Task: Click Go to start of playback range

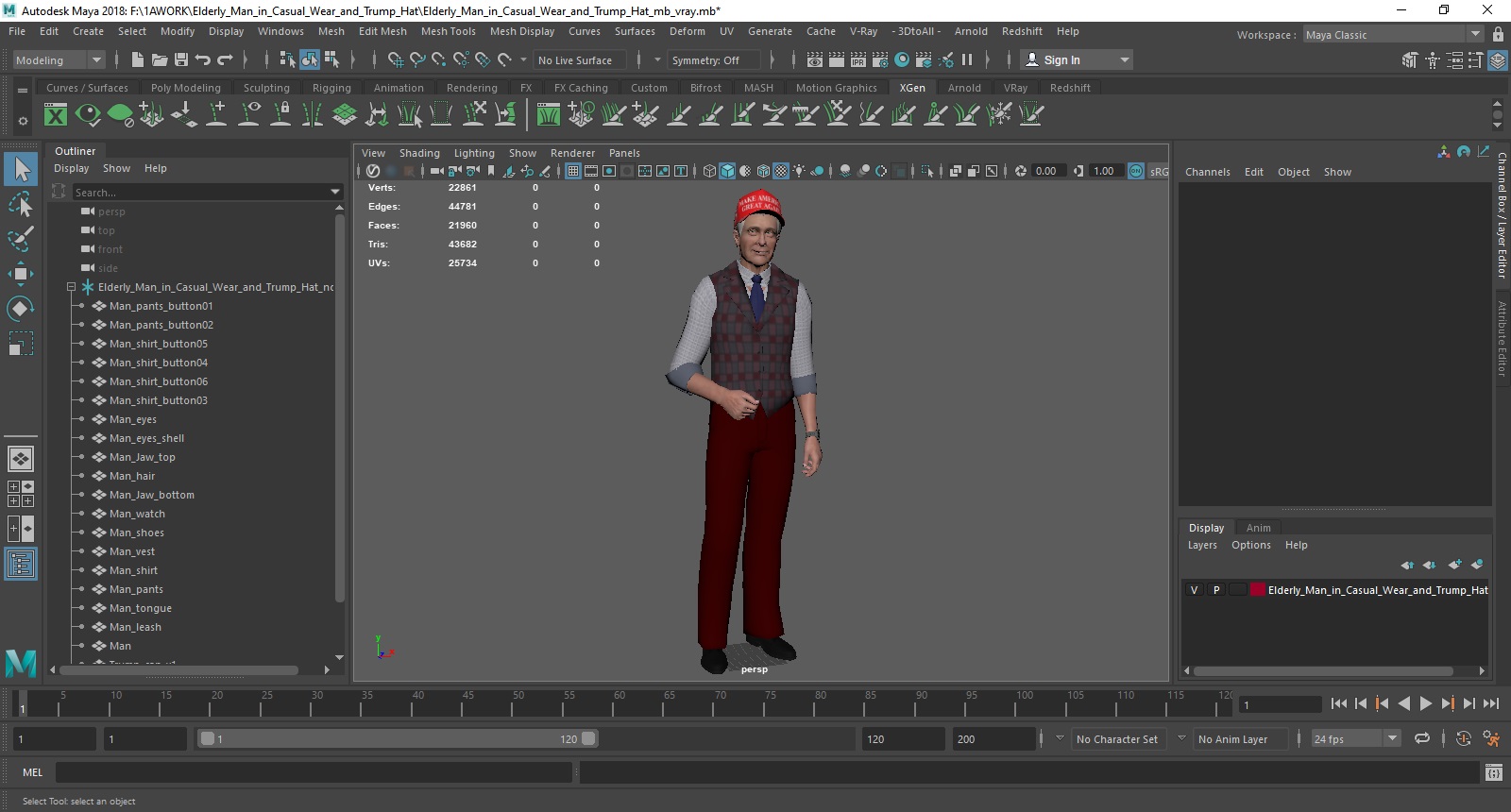Action: click(1338, 703)
